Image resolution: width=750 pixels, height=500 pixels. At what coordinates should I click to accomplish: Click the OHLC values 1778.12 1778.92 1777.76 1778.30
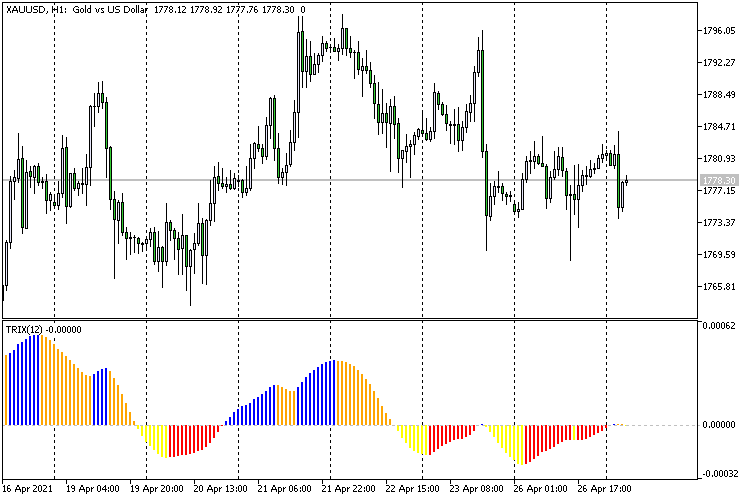point(224,10)
